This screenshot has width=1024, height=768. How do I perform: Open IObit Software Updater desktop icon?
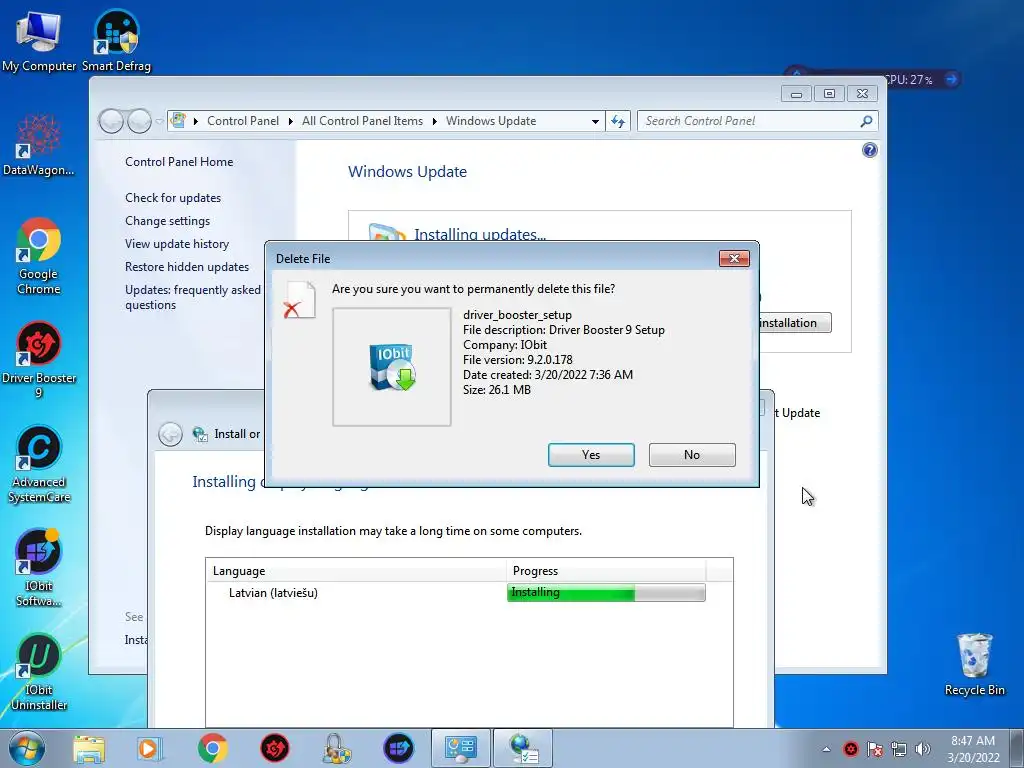pyautogui.click(x=39, y=568)
